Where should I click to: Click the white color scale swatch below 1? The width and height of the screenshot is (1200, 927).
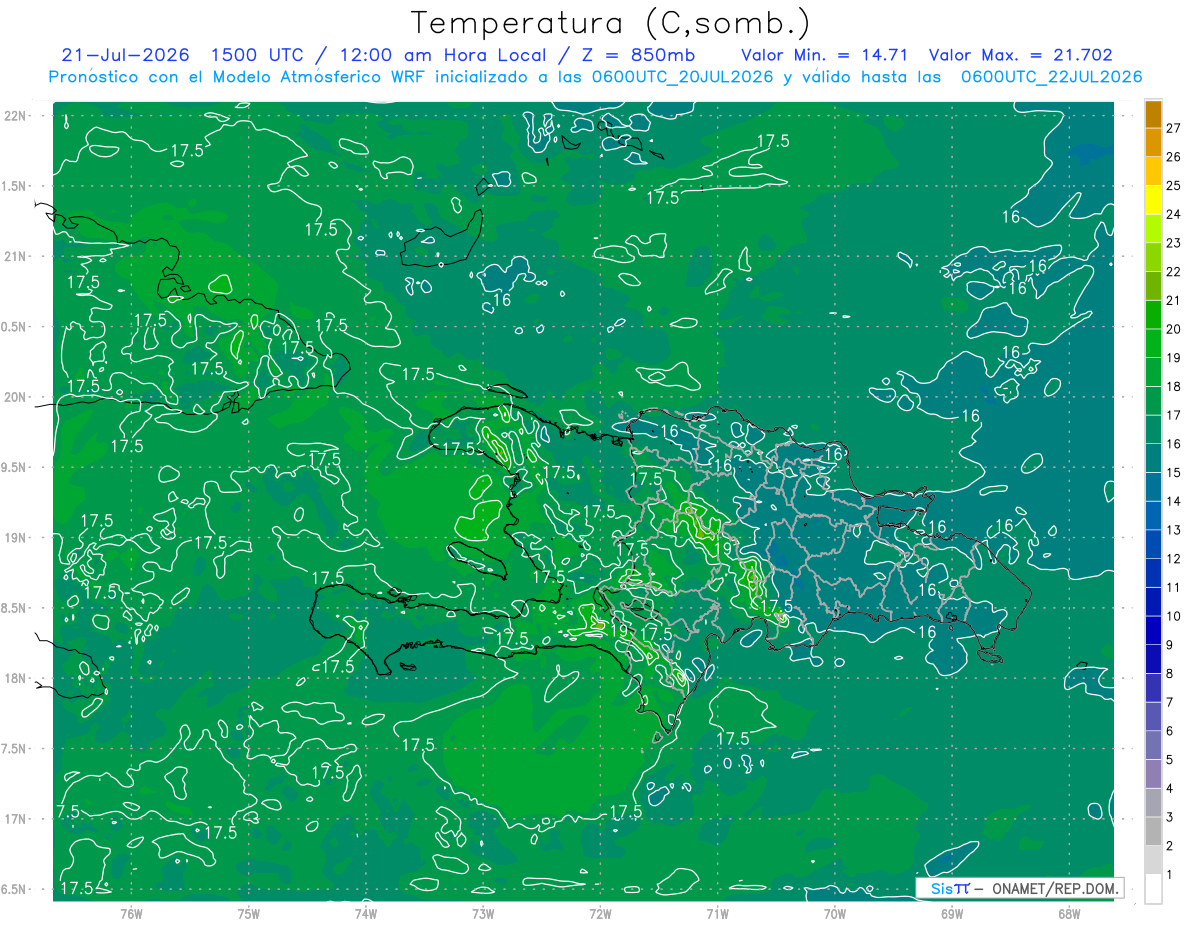tap(1153, 889)
